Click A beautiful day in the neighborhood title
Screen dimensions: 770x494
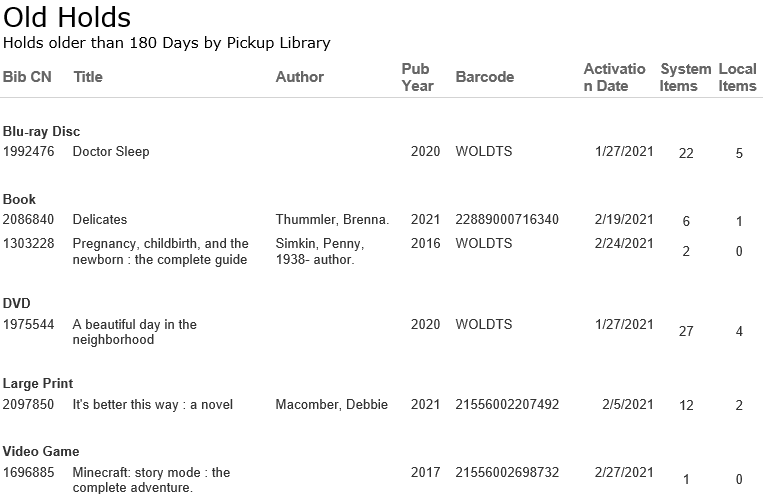click(x=134, y=332)
